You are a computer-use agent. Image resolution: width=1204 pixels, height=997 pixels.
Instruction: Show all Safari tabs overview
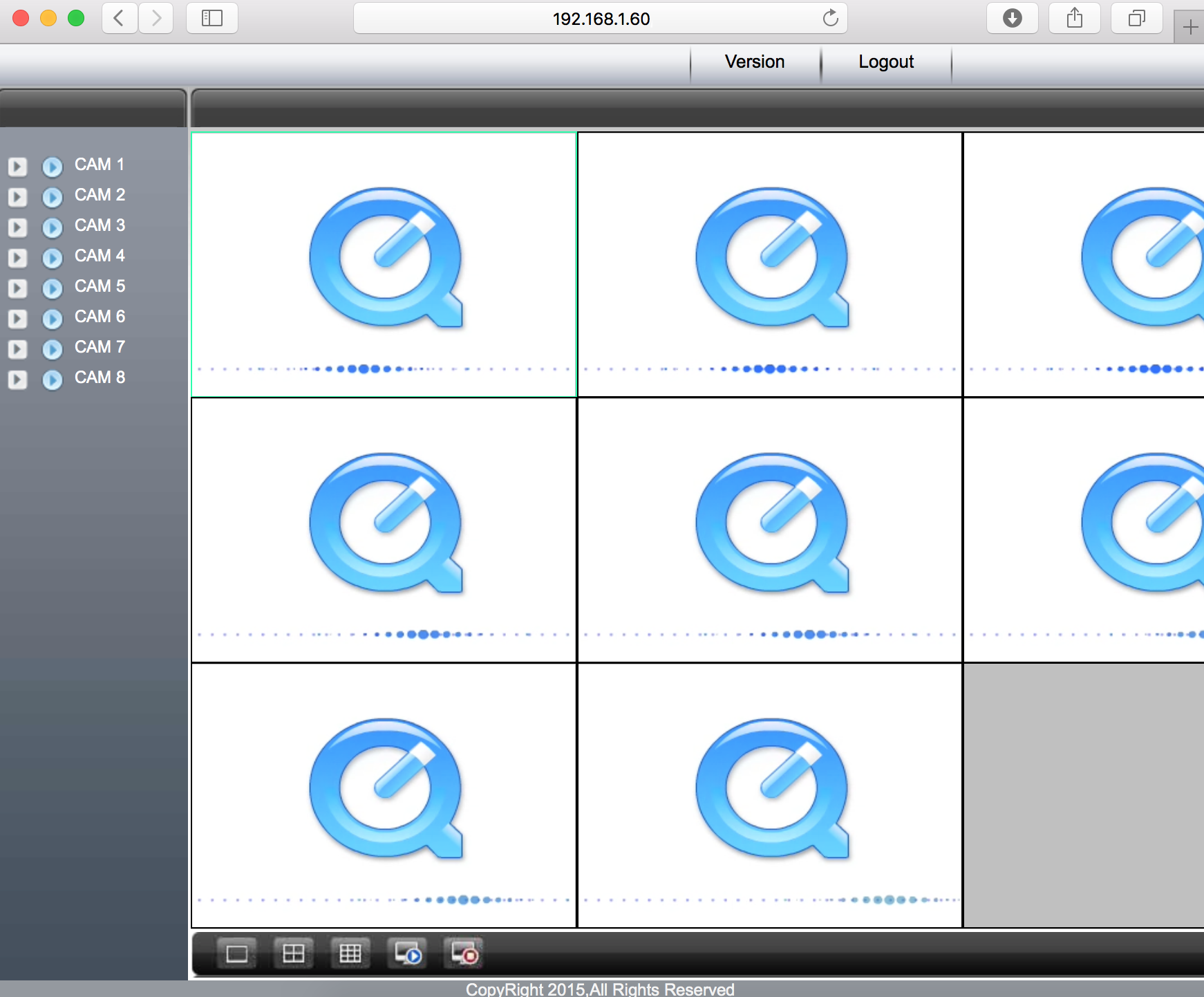coord(1137,18)
